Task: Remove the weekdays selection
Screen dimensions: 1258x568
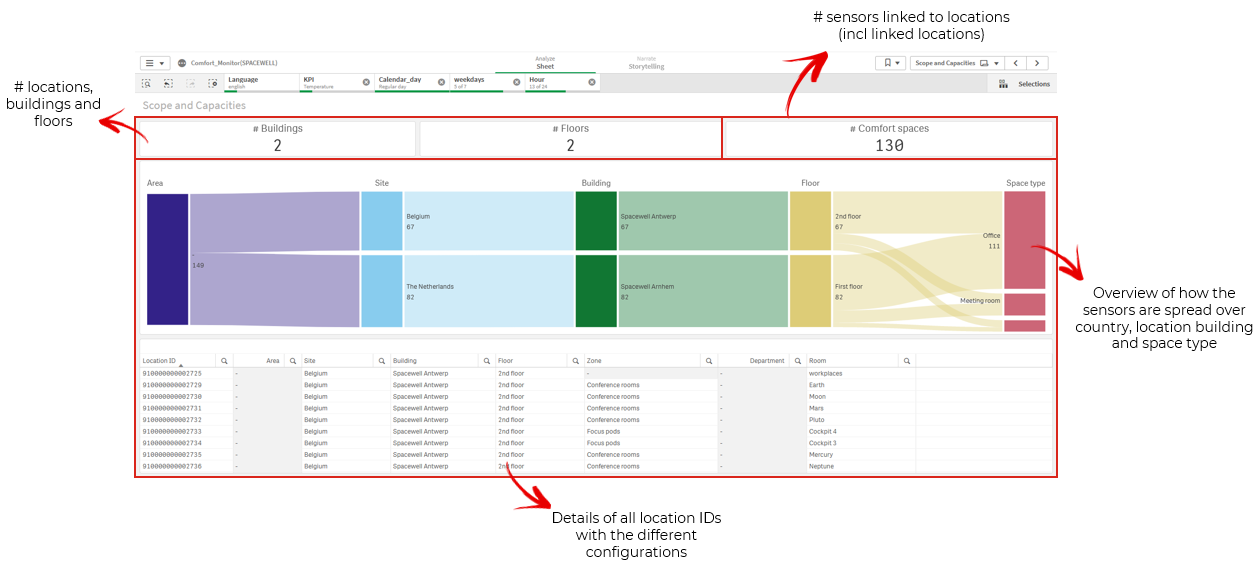Action: click(x=517, y=82)
